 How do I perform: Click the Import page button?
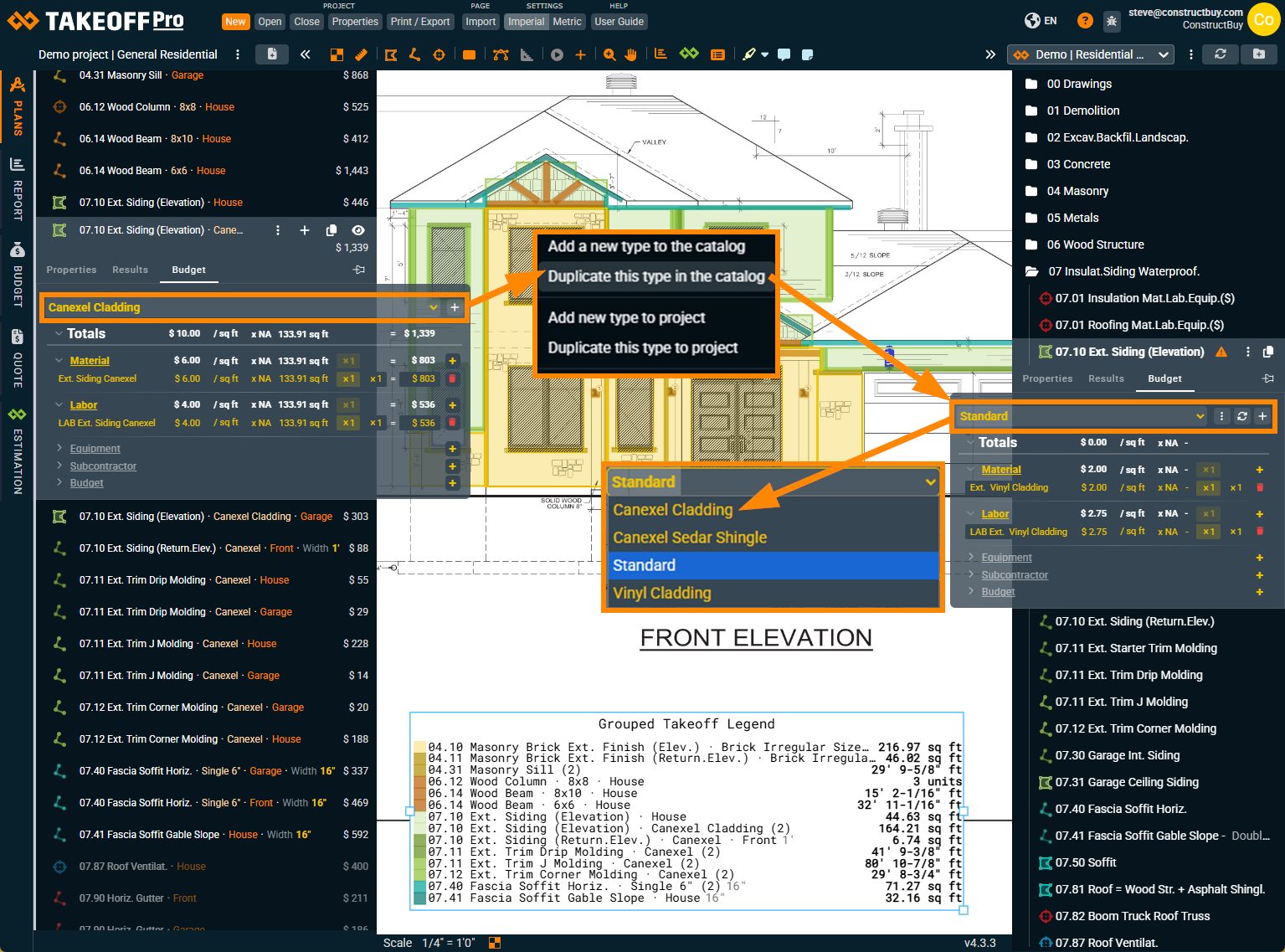pos(481,22)
